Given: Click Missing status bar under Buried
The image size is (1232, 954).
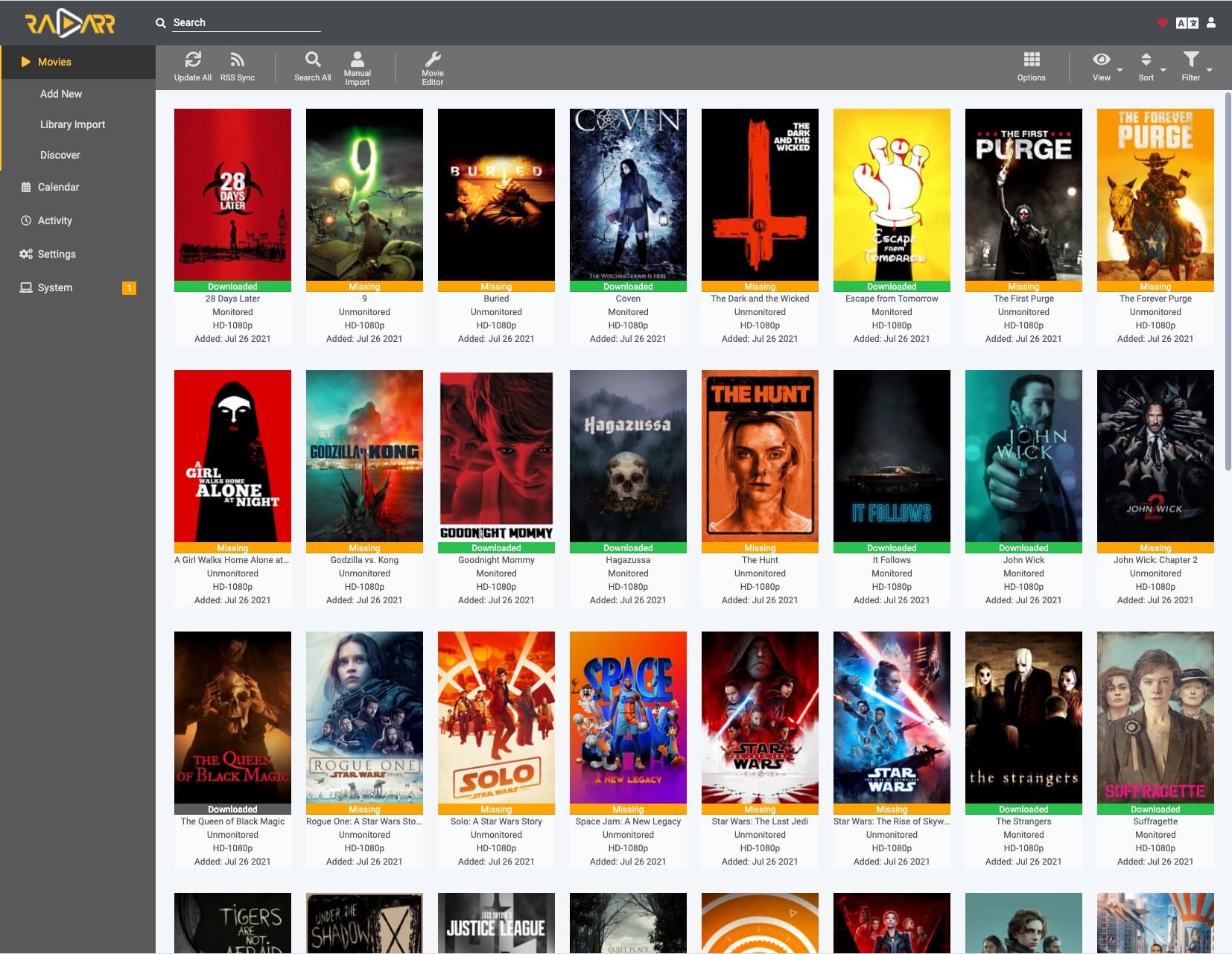Looking at the screenshot, I should (x=496, y=286).
